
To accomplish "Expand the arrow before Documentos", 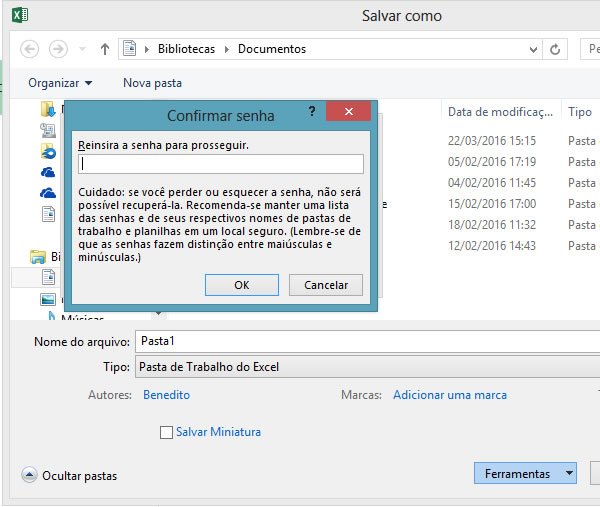I will coord(227,49).
